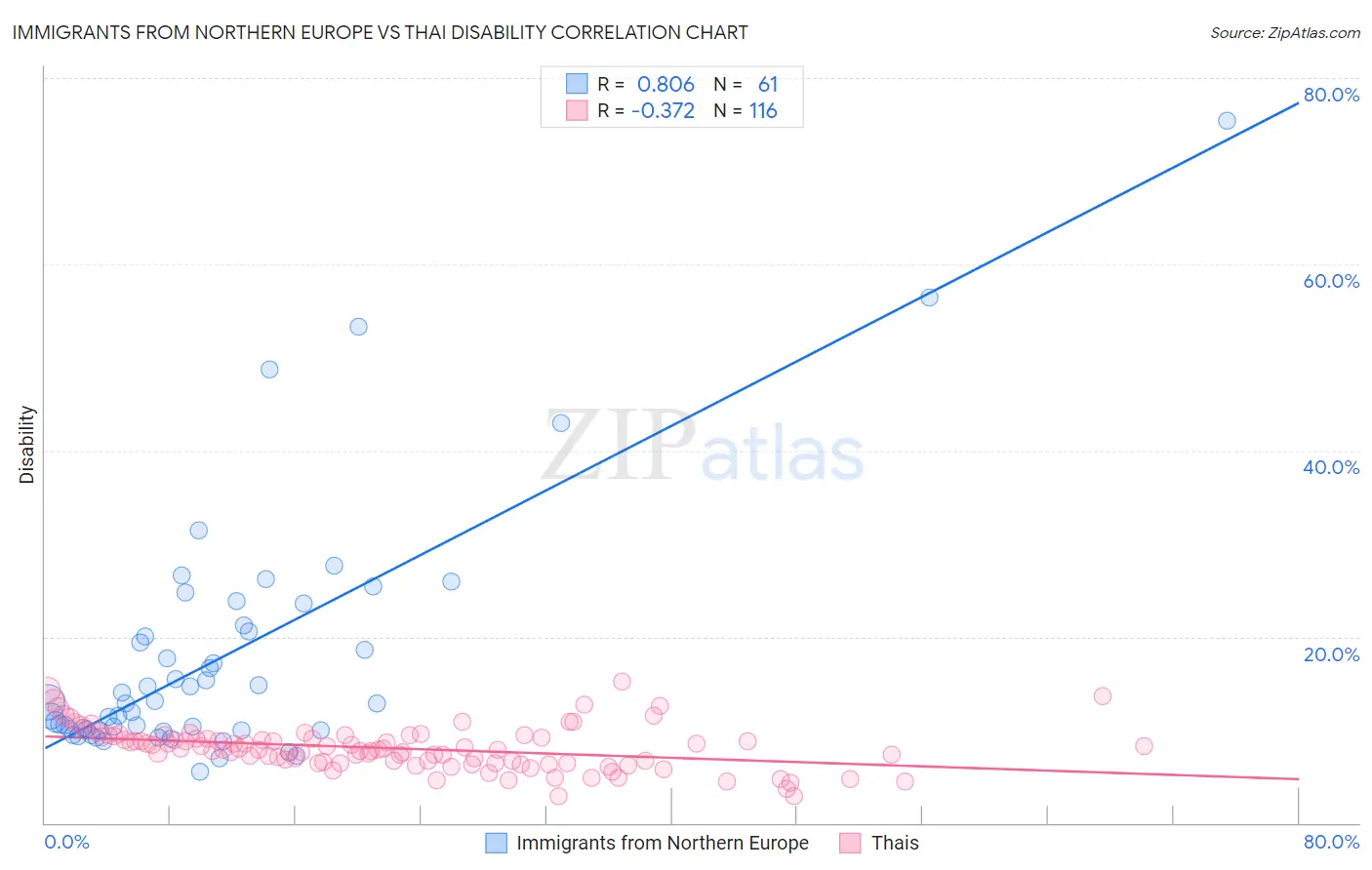Click the chart title text
Image resolution: width=1372 pixels, height=870 pixels.
[x=380, y=32]
